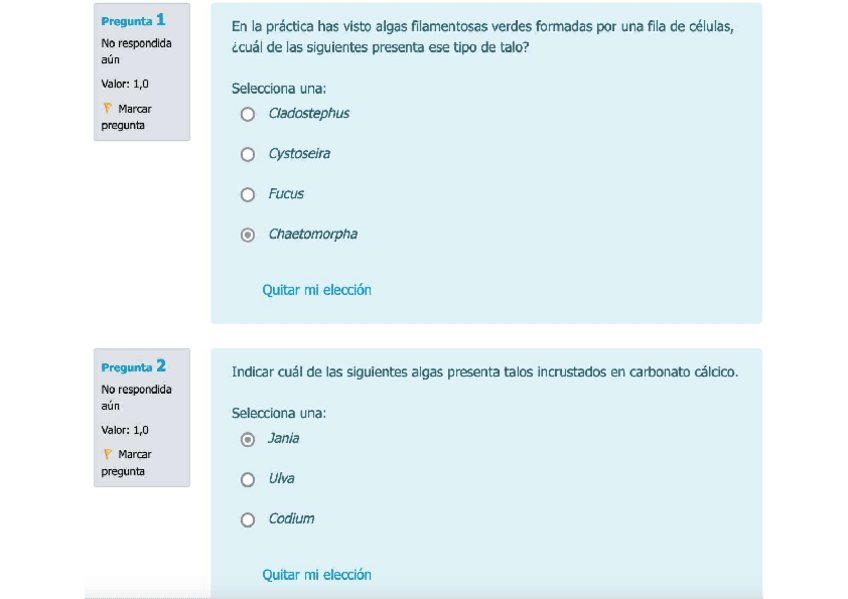Click the Codium answer label

click(291, 519)
